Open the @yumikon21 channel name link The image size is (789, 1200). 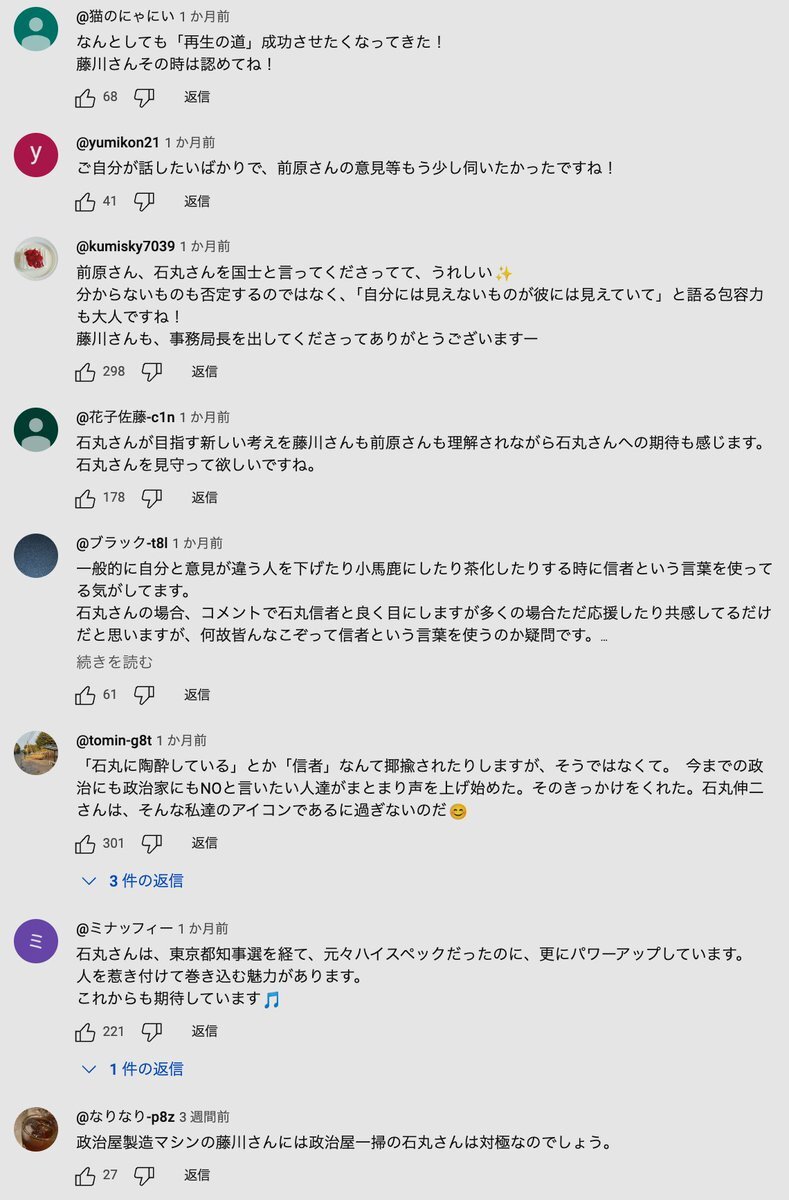click(x=117, y=142)
